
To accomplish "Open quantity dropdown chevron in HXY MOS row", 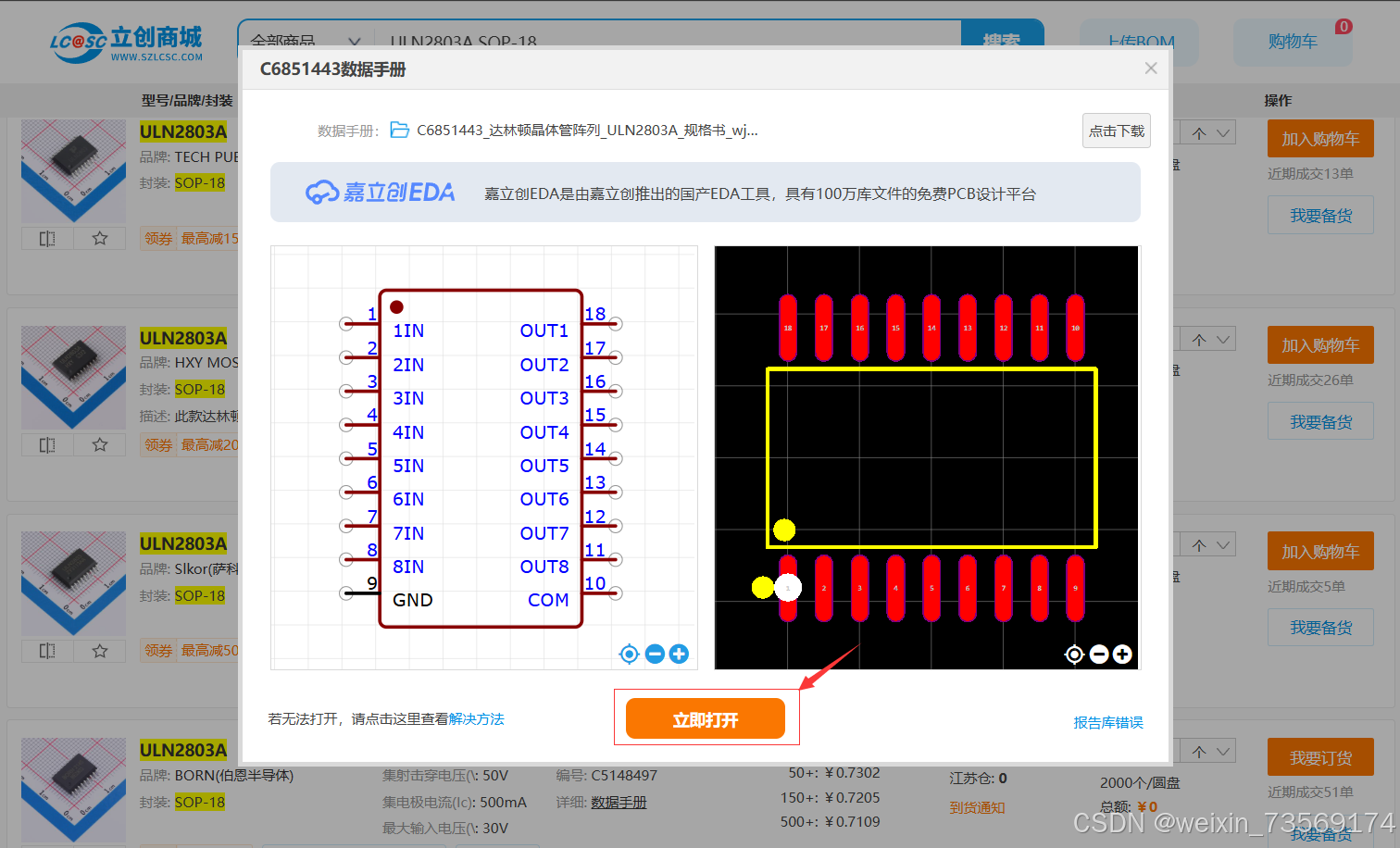I will (1223, 340).
